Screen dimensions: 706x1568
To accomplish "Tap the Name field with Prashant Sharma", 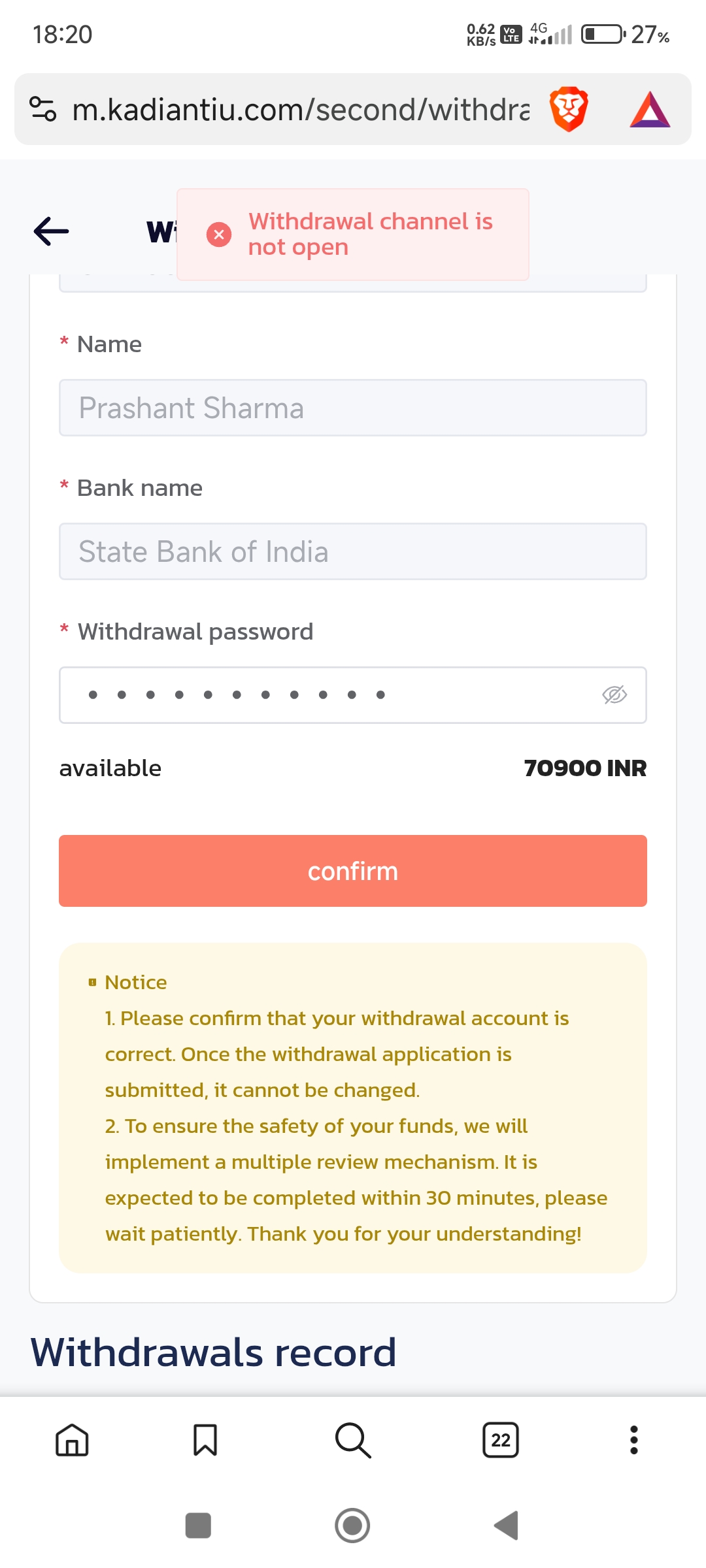I will pyautogui.click(x=353, y=408).
